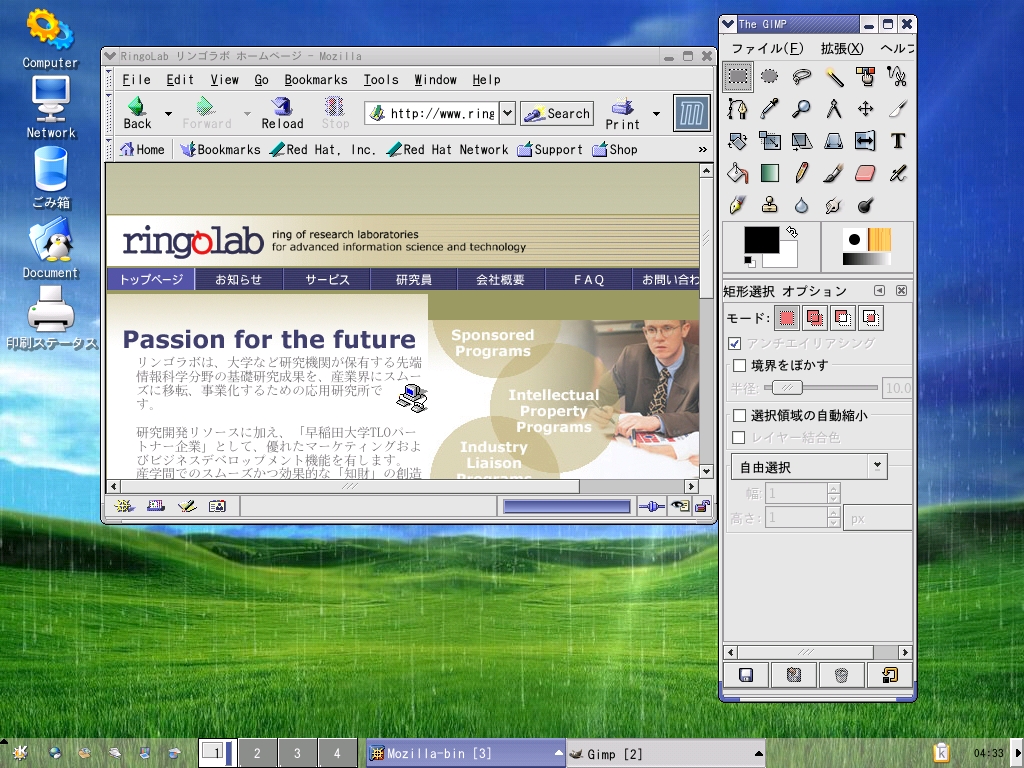The height and width of the screenshot is (768, 1024).
Task: Activate the Eraser tool
Action: coord(866,173)
